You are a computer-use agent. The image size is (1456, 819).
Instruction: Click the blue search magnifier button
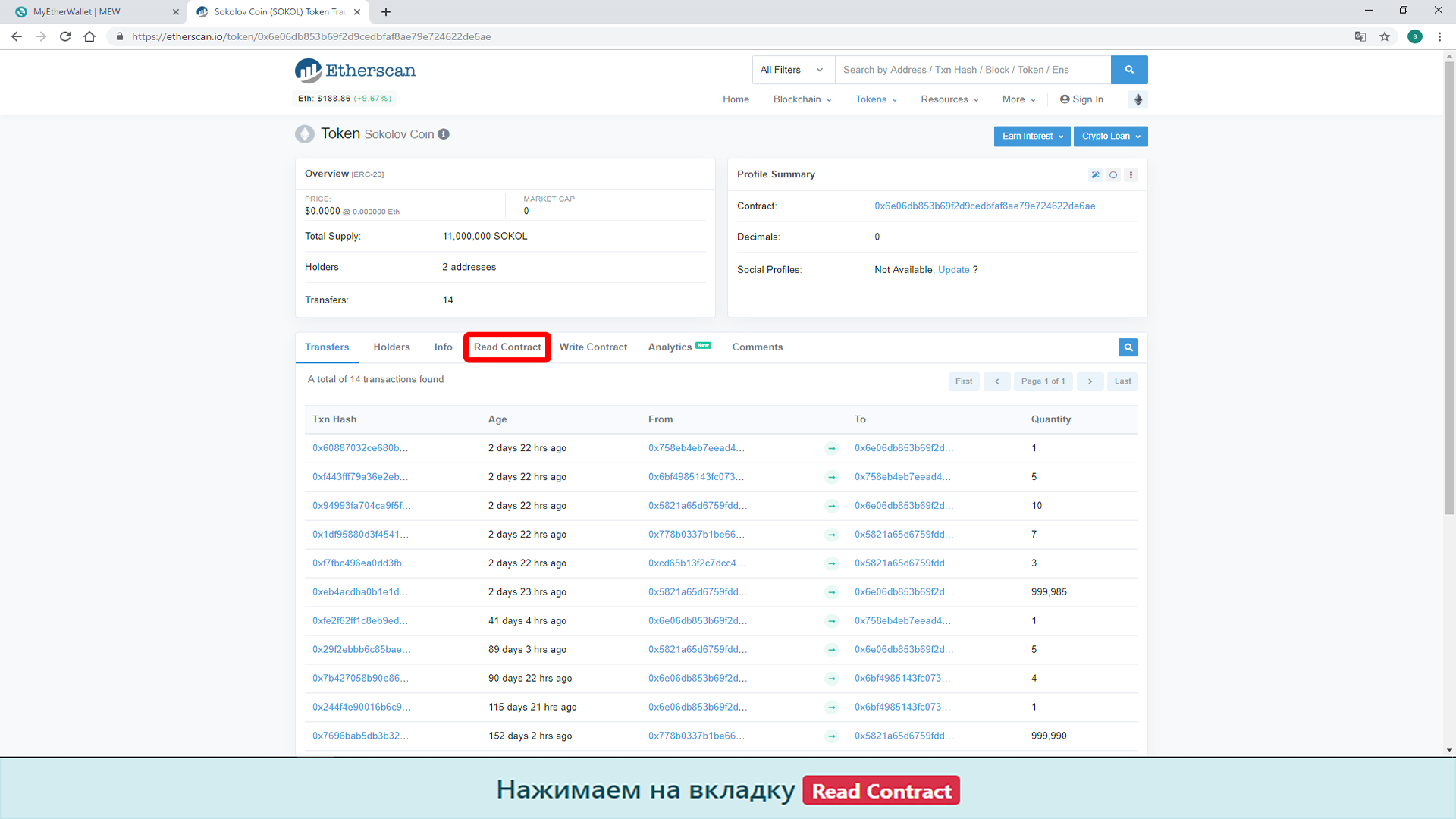click(1129, 70)
